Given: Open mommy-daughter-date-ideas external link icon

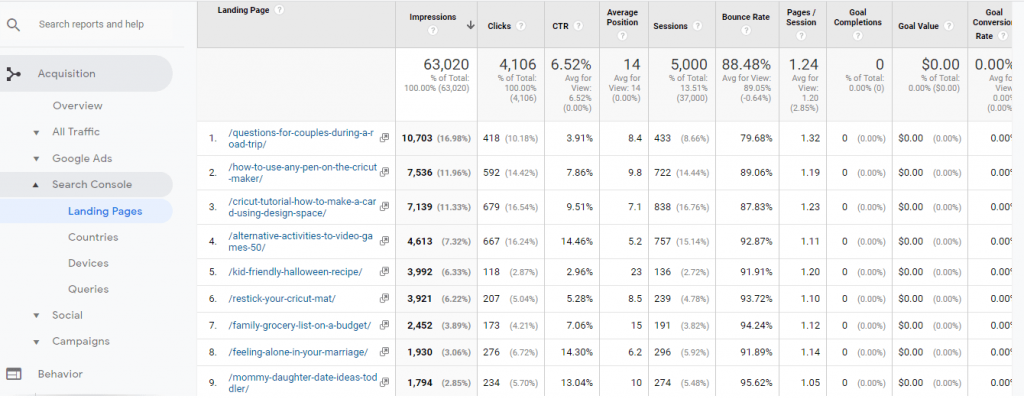Looking at the screenshot, I should [x=384, y=382].
